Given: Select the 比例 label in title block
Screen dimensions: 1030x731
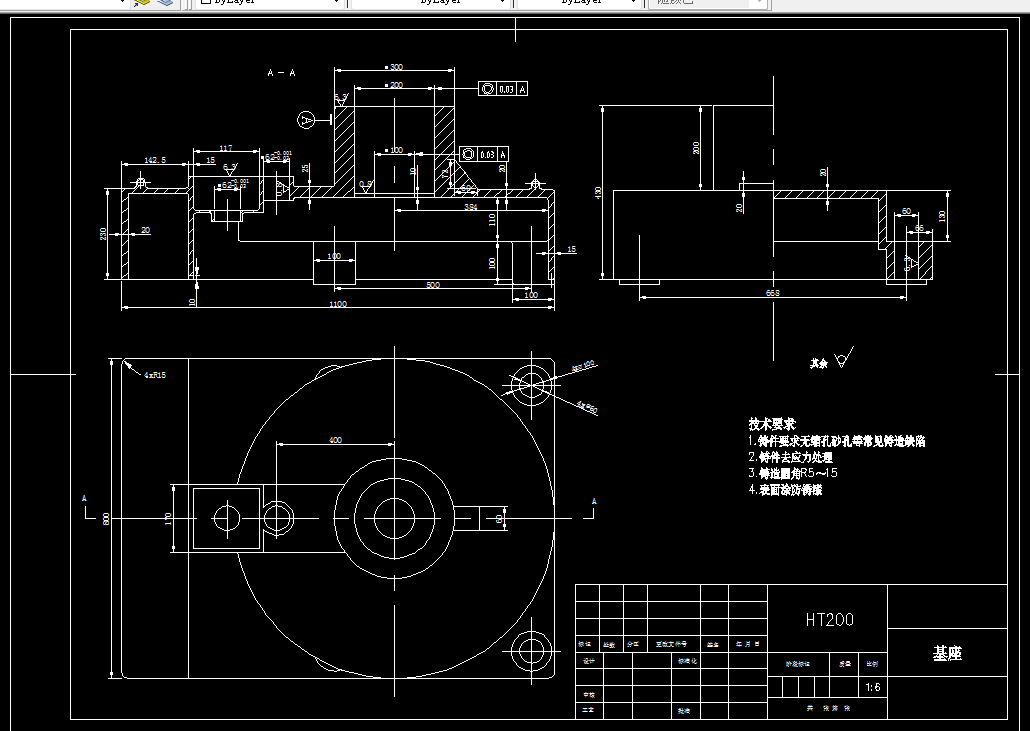Looking at the screenshot, I should click(872, 663).
